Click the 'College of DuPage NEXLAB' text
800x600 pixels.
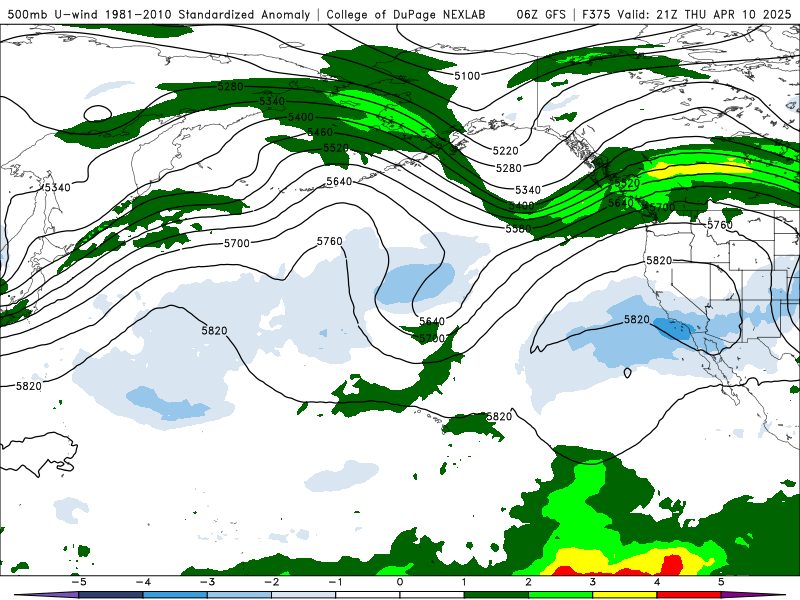(406, 14)
